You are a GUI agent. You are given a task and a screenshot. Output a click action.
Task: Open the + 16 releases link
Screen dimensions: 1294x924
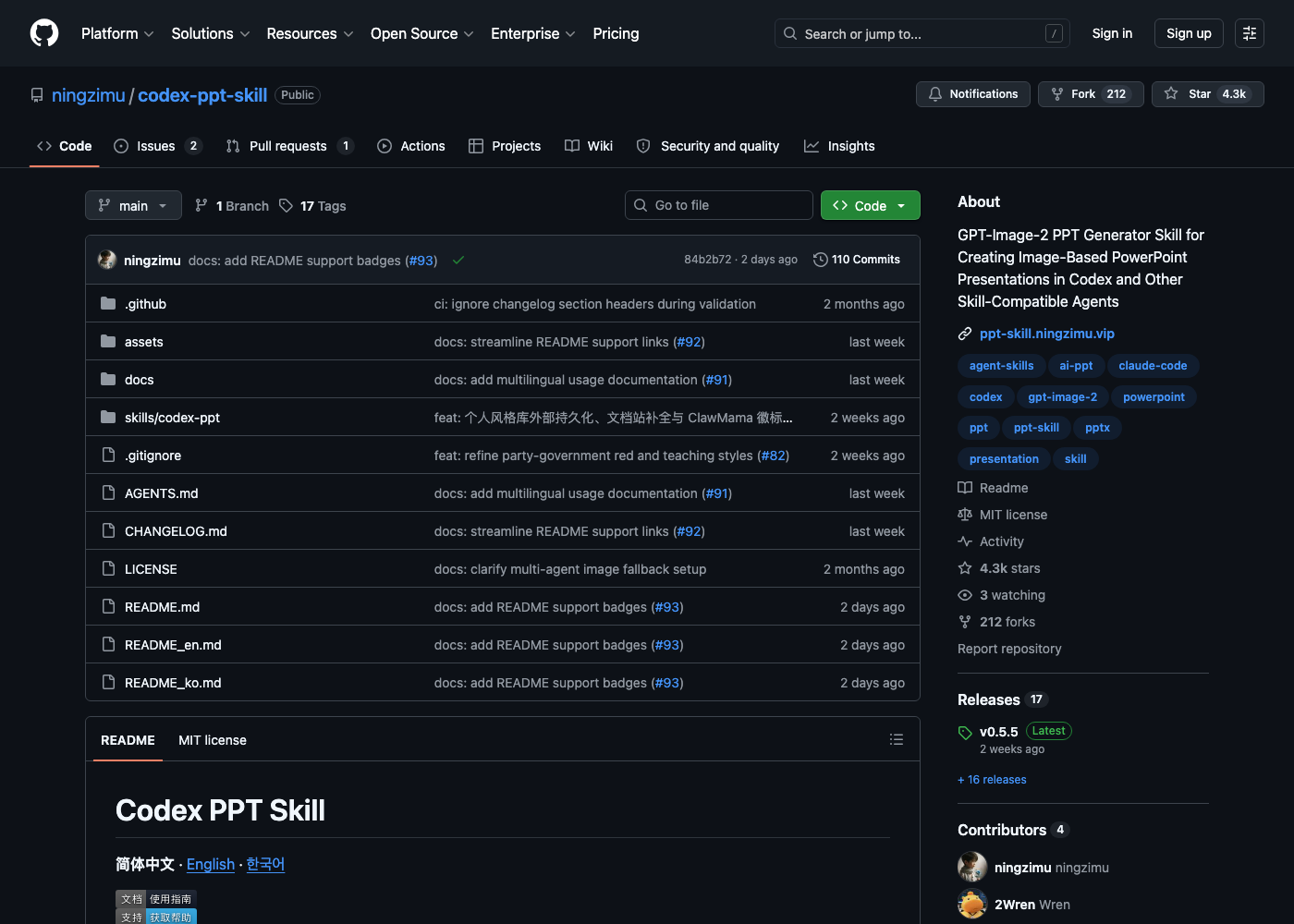coord(992,780)
